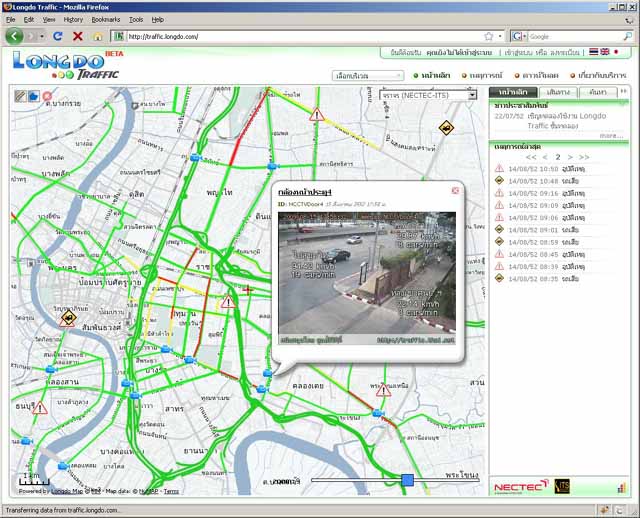
Task: Open the File menu
Action: click(x=11, y=20)
